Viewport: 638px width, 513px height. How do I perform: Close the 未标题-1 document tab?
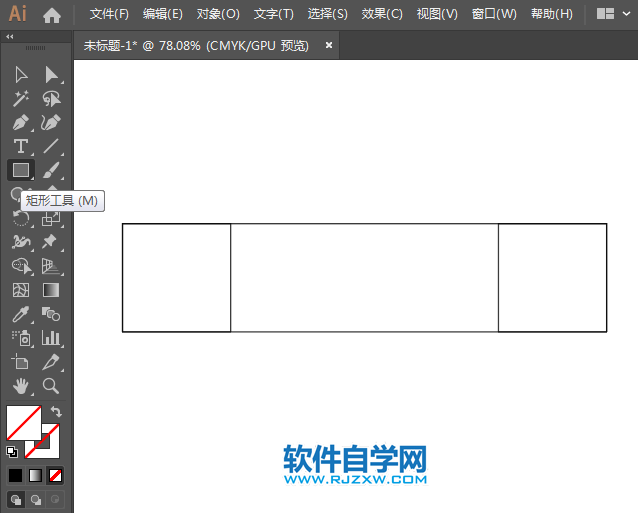point(329,45)
